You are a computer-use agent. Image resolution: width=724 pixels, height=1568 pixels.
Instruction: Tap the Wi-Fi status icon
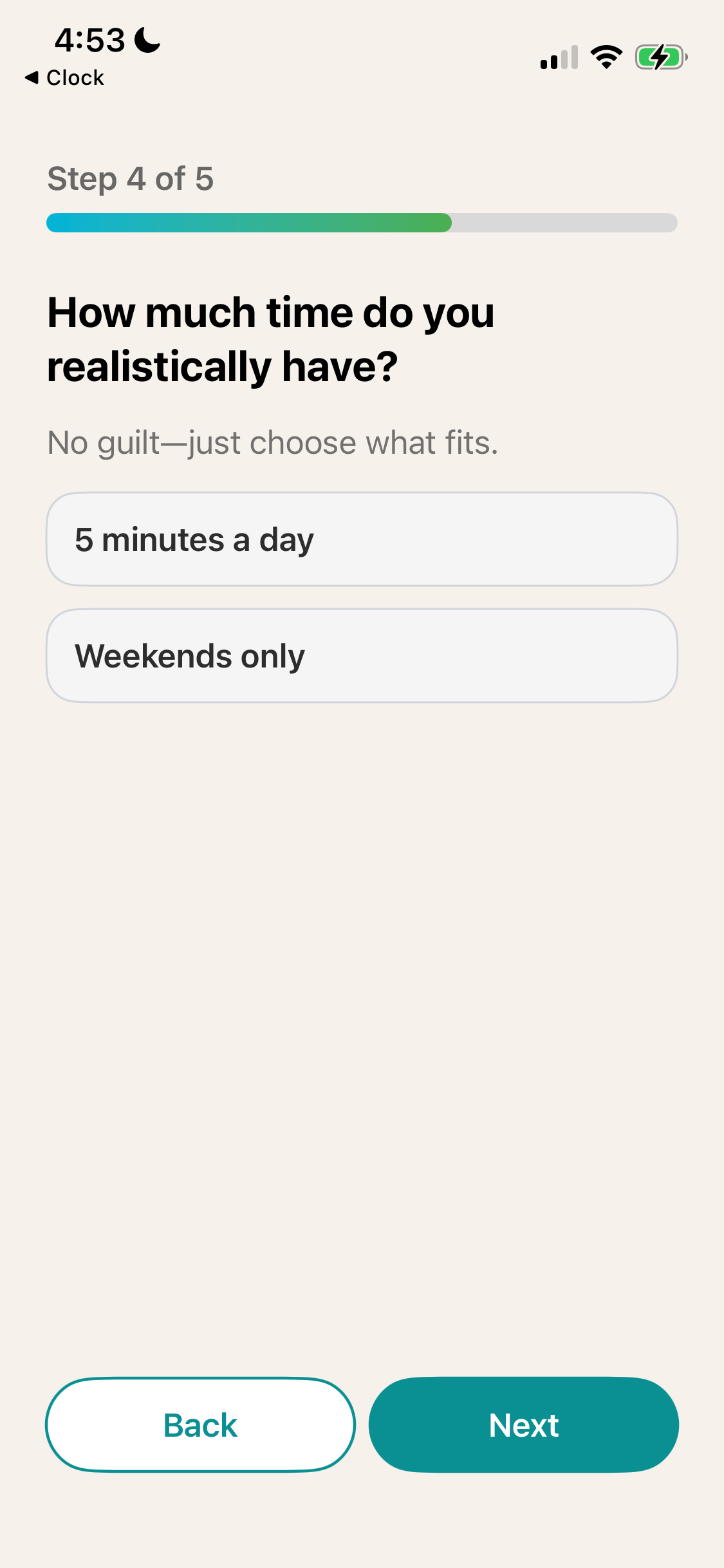pyautogui.click(x=606, y=57)
